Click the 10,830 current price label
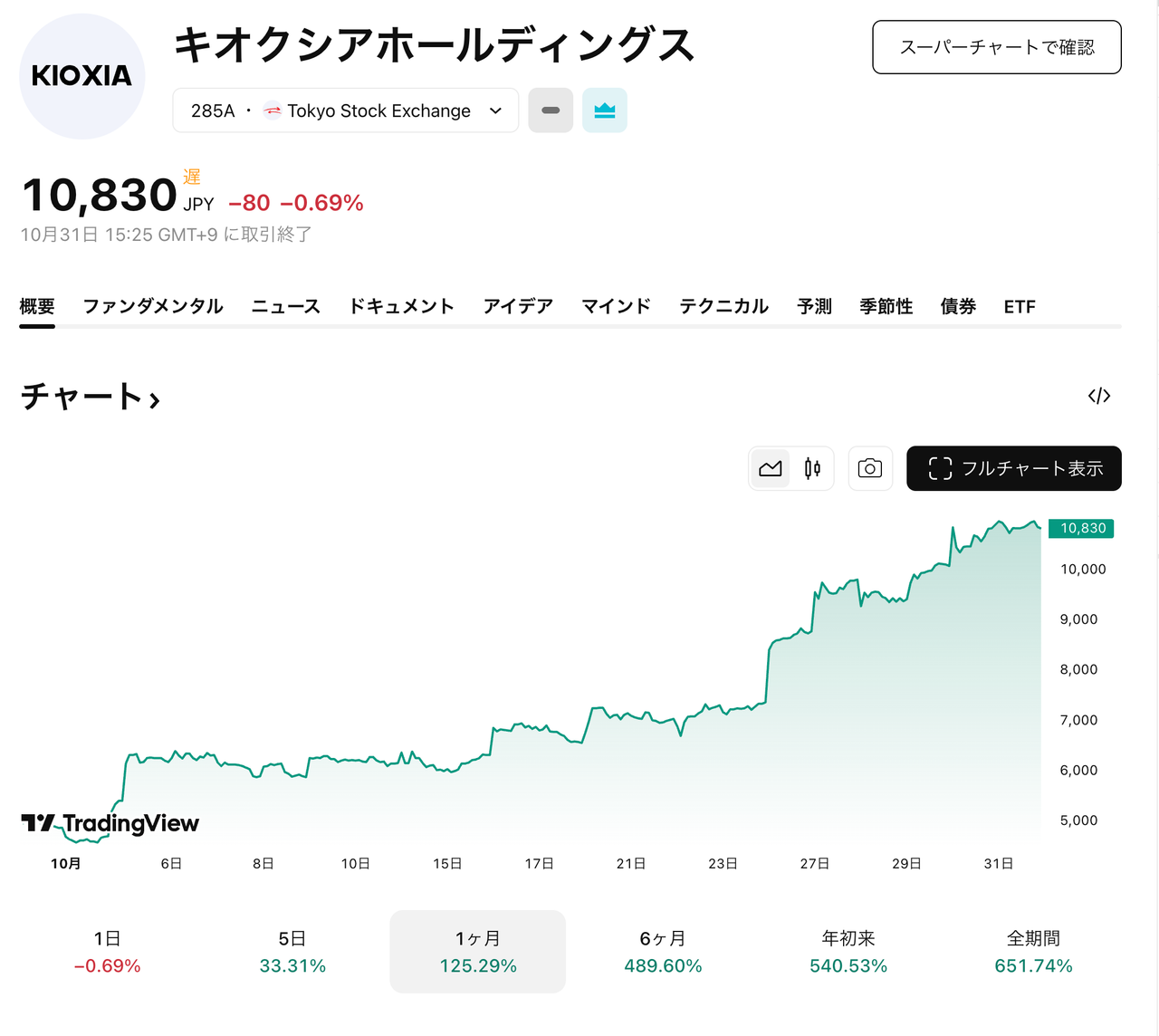1159x1036 pixels. click(1082, 528)
